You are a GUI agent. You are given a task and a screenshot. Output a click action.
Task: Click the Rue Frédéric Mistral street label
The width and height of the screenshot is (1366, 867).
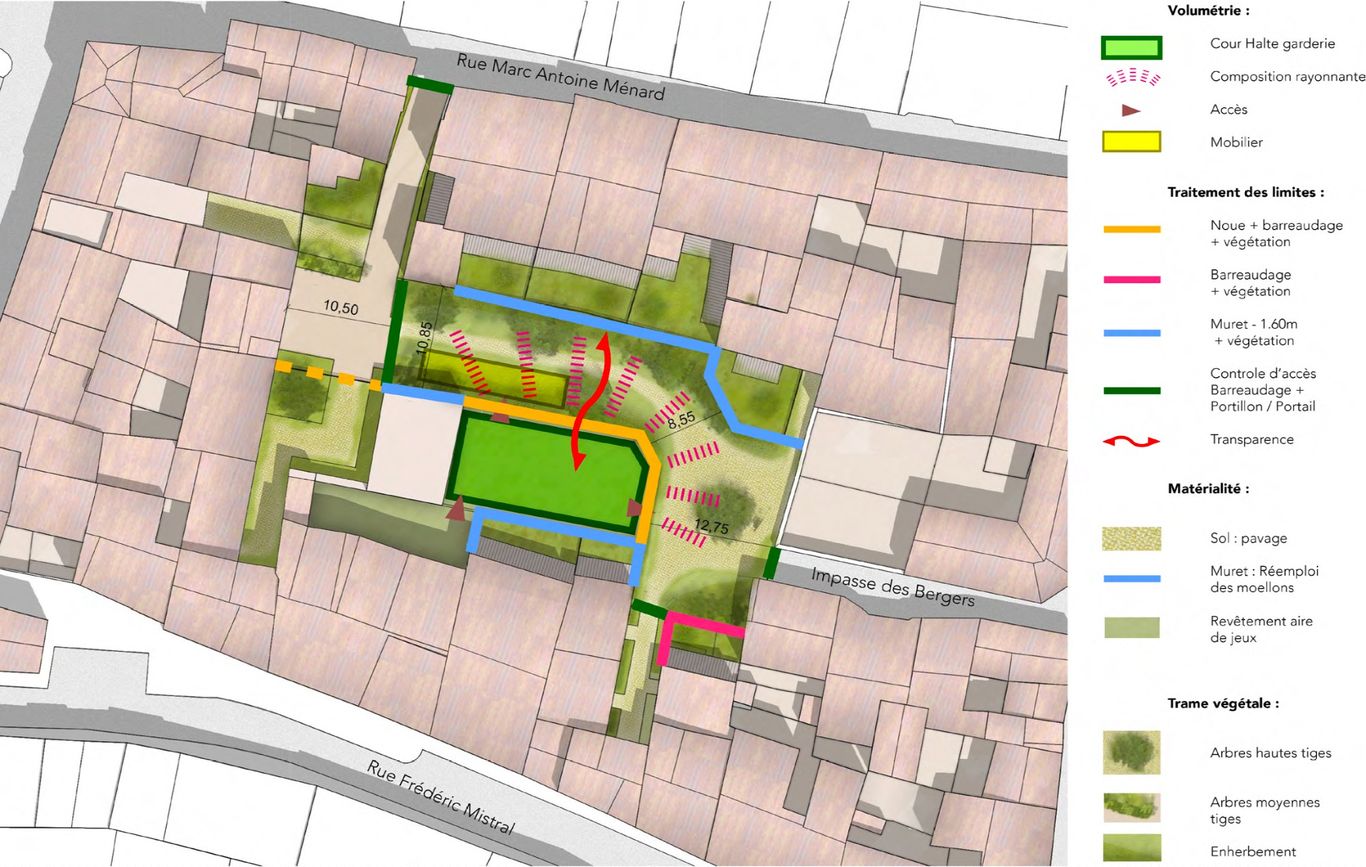[x=441, y=799]
